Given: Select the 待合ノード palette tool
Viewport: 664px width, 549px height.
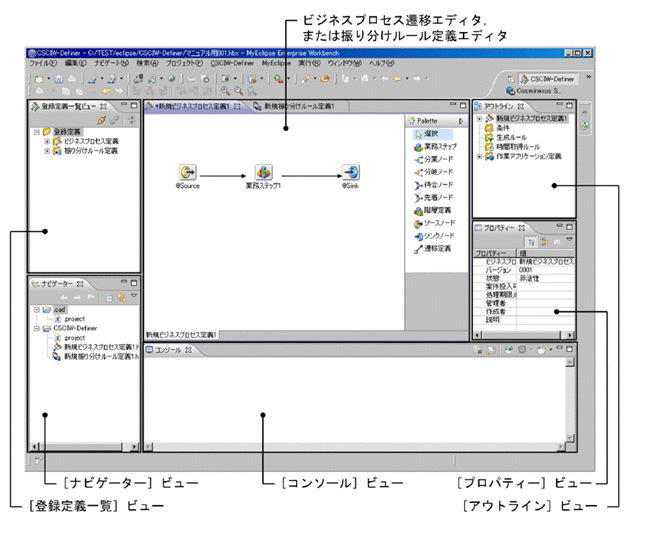Looking at the screenshot, I should [x=434, y=185].
